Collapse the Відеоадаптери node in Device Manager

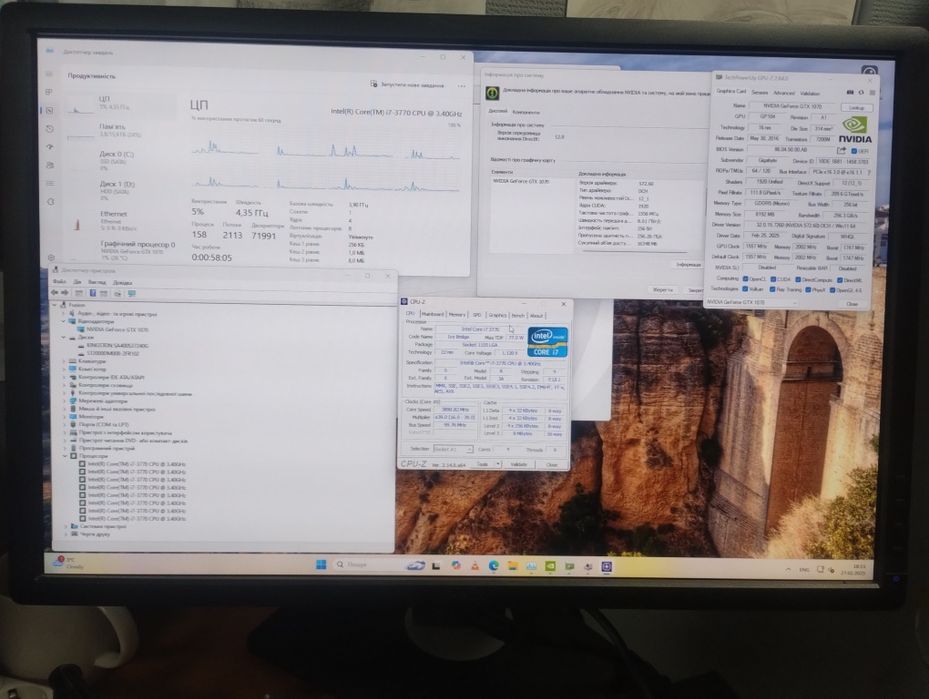(x=63, y=321)
